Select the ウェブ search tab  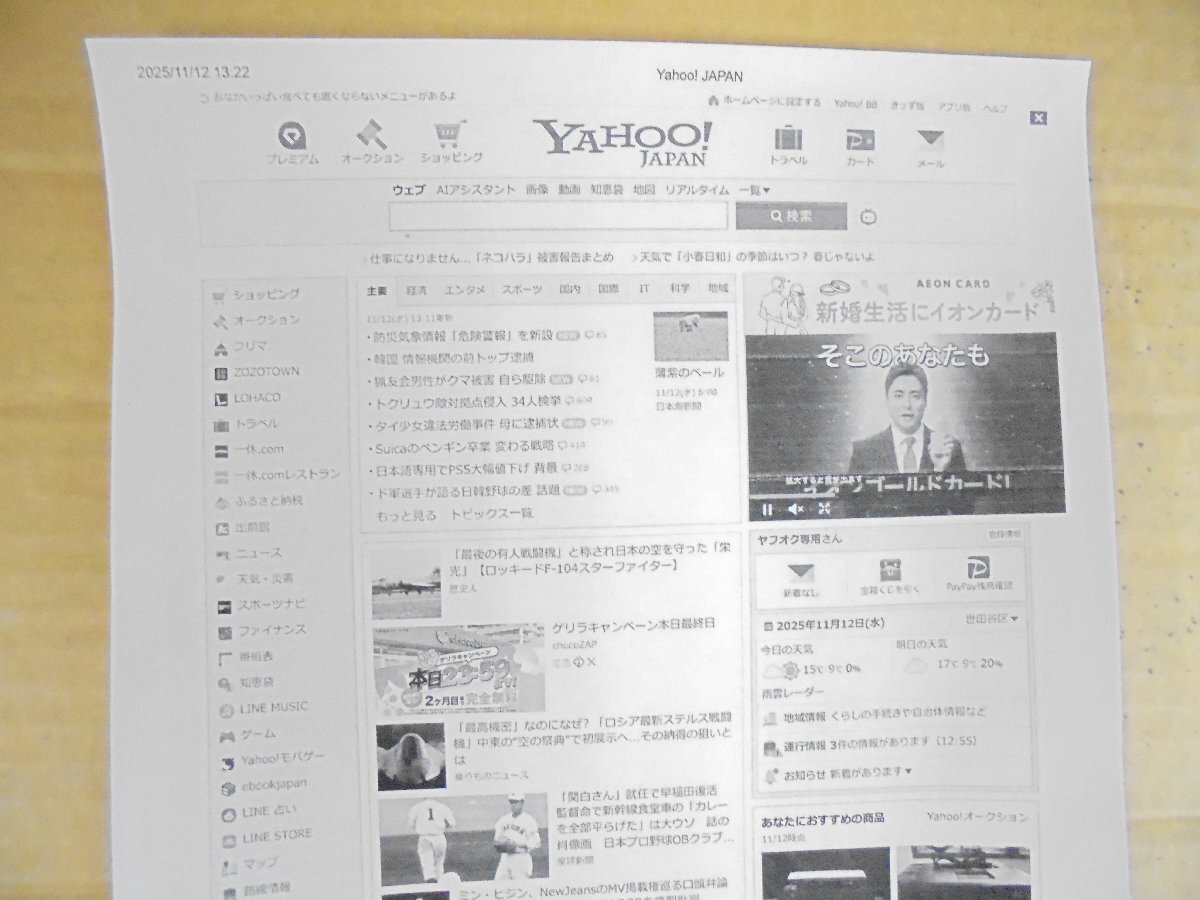tap(408, 190)
